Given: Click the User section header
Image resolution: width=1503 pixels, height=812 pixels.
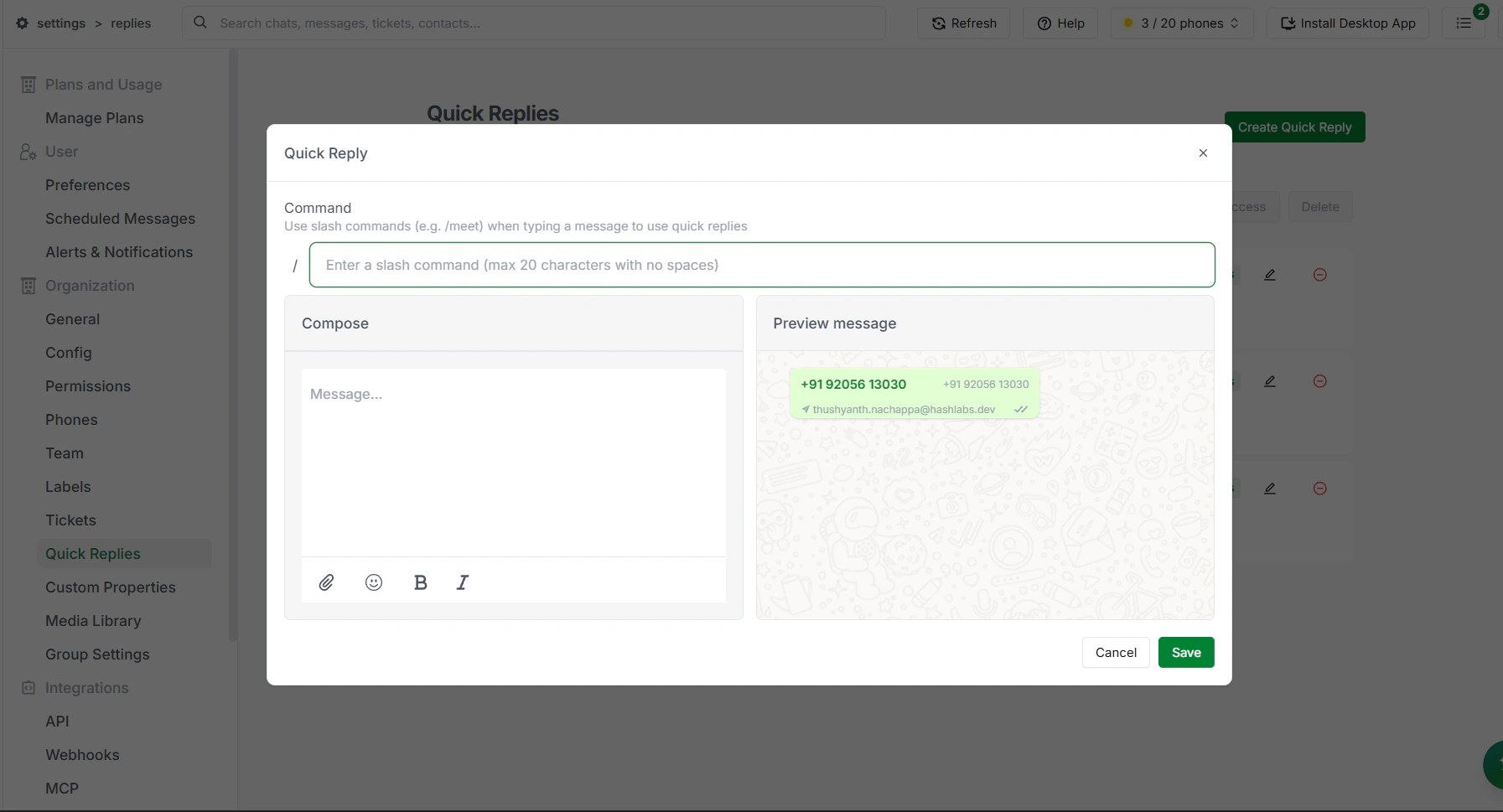Looking at the screenshot, I should point(62,152).
